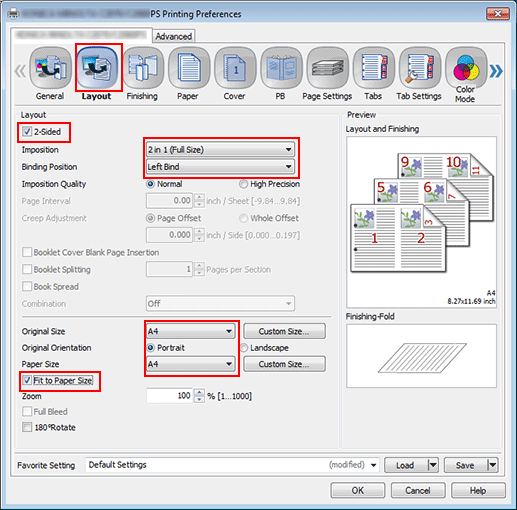This screenshot has height=510, width=517.
Task: Disable Fit to Paper Size
Action: click(27, 380)
